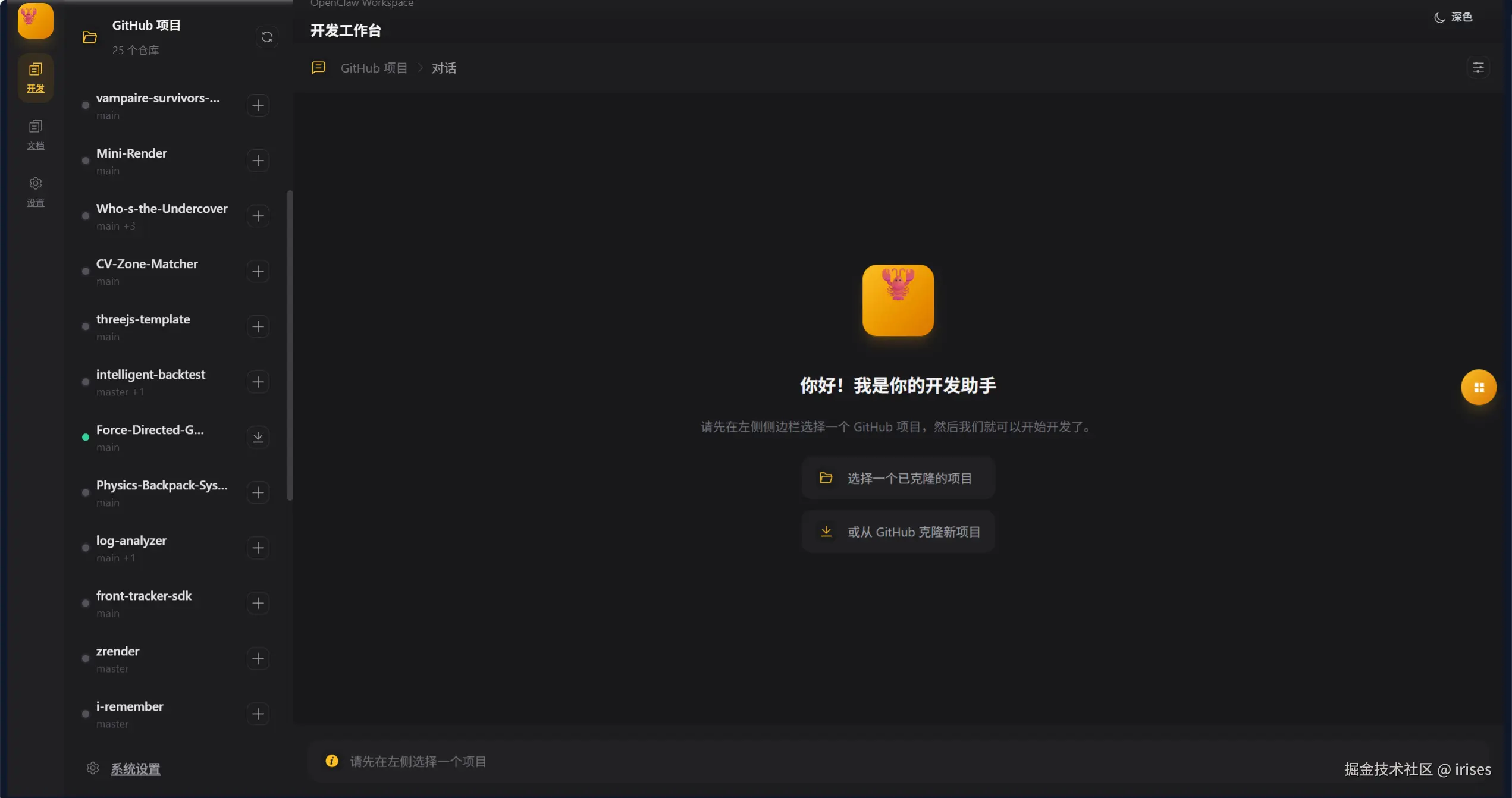Open the 开发 section in sidebar
Viewport: 1512px width, 798px height.
(36, 78)
